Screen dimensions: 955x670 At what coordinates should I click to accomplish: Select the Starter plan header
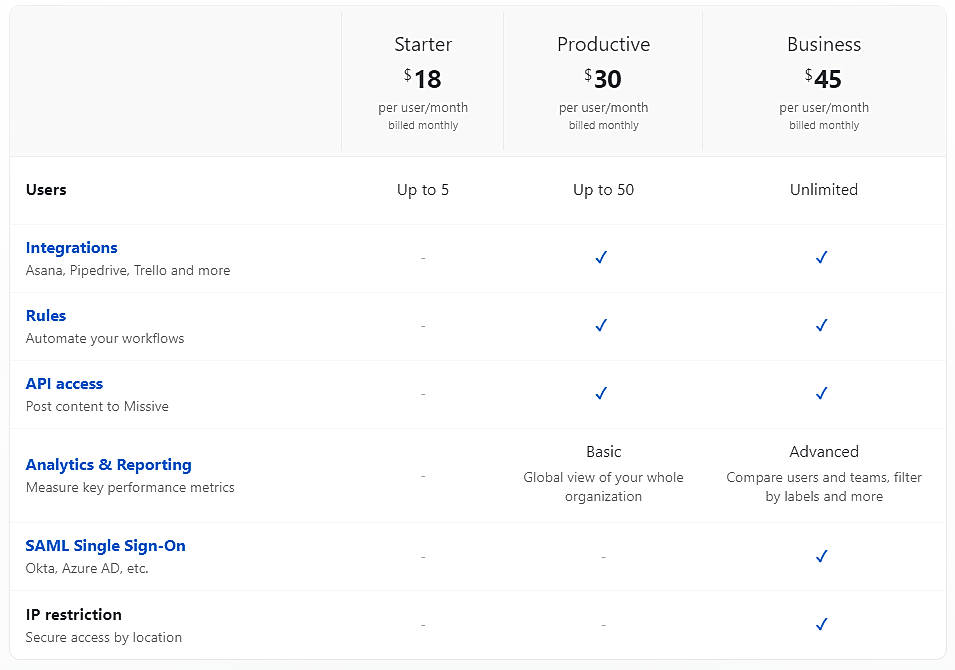coord(422,44)
